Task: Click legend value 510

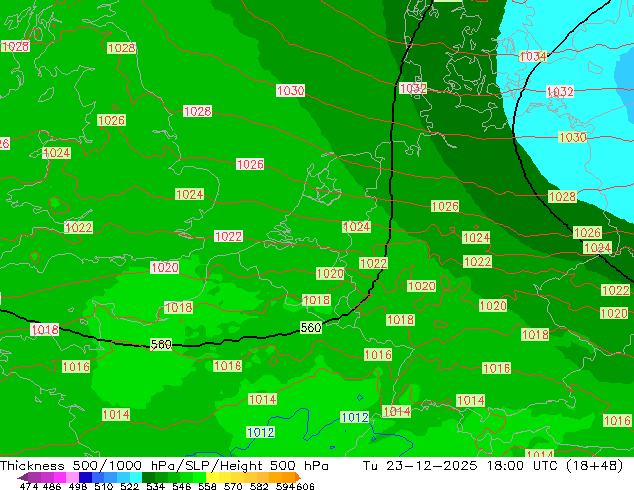Action: coord(104,486)
